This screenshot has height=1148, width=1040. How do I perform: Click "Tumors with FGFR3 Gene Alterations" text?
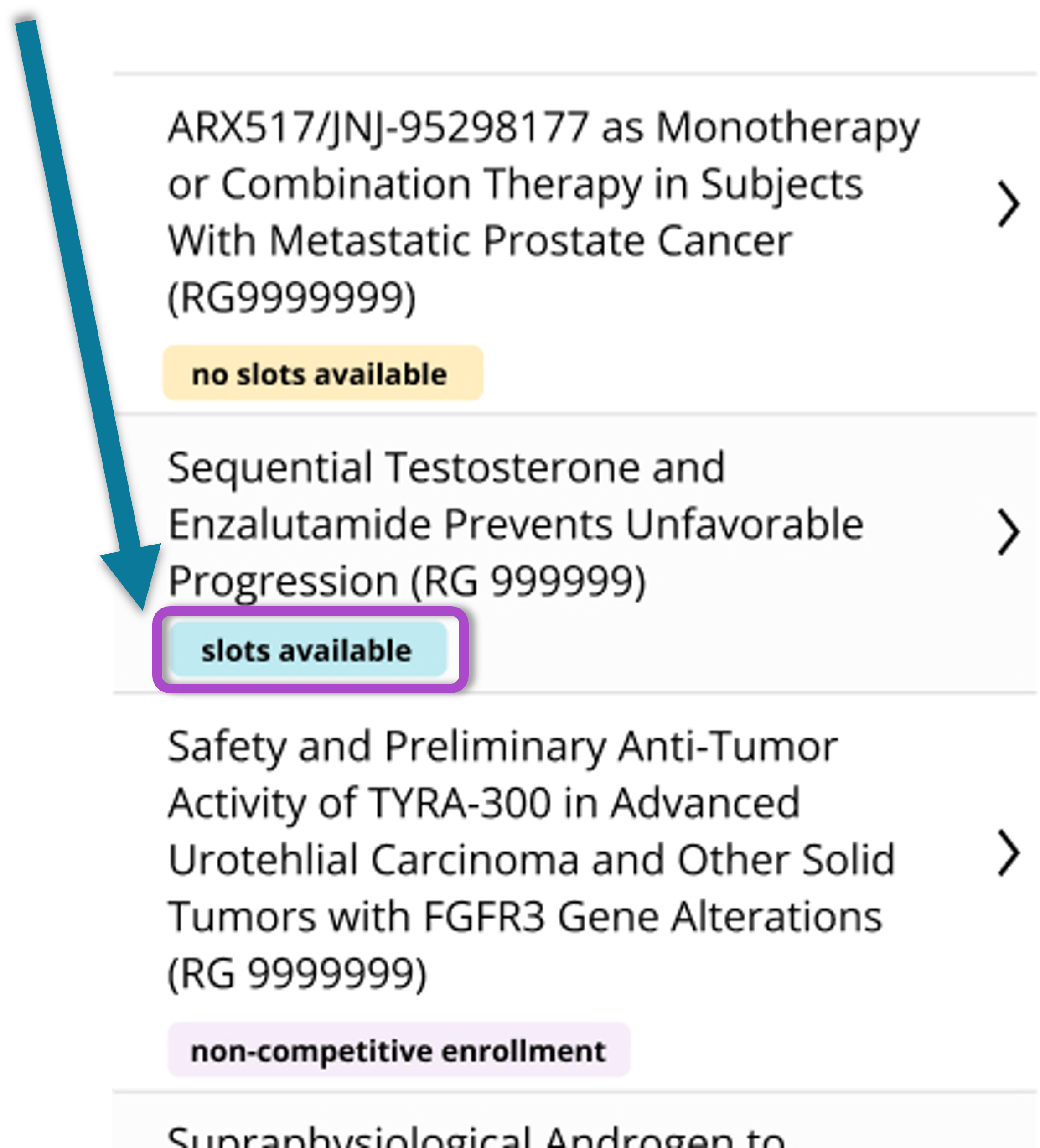point(525,916)
